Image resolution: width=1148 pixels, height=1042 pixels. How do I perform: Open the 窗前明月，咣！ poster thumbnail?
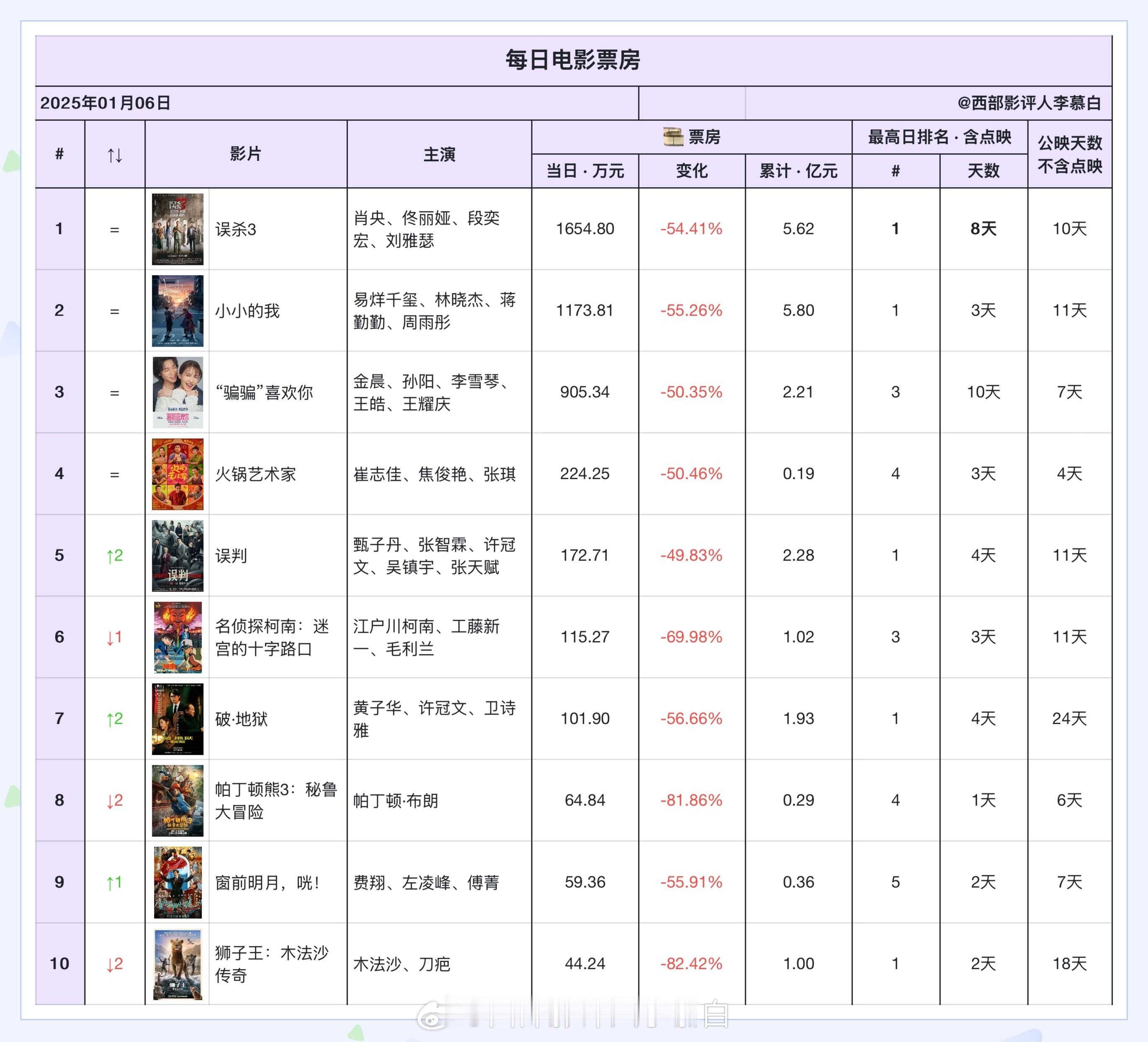tap(178, 882)
